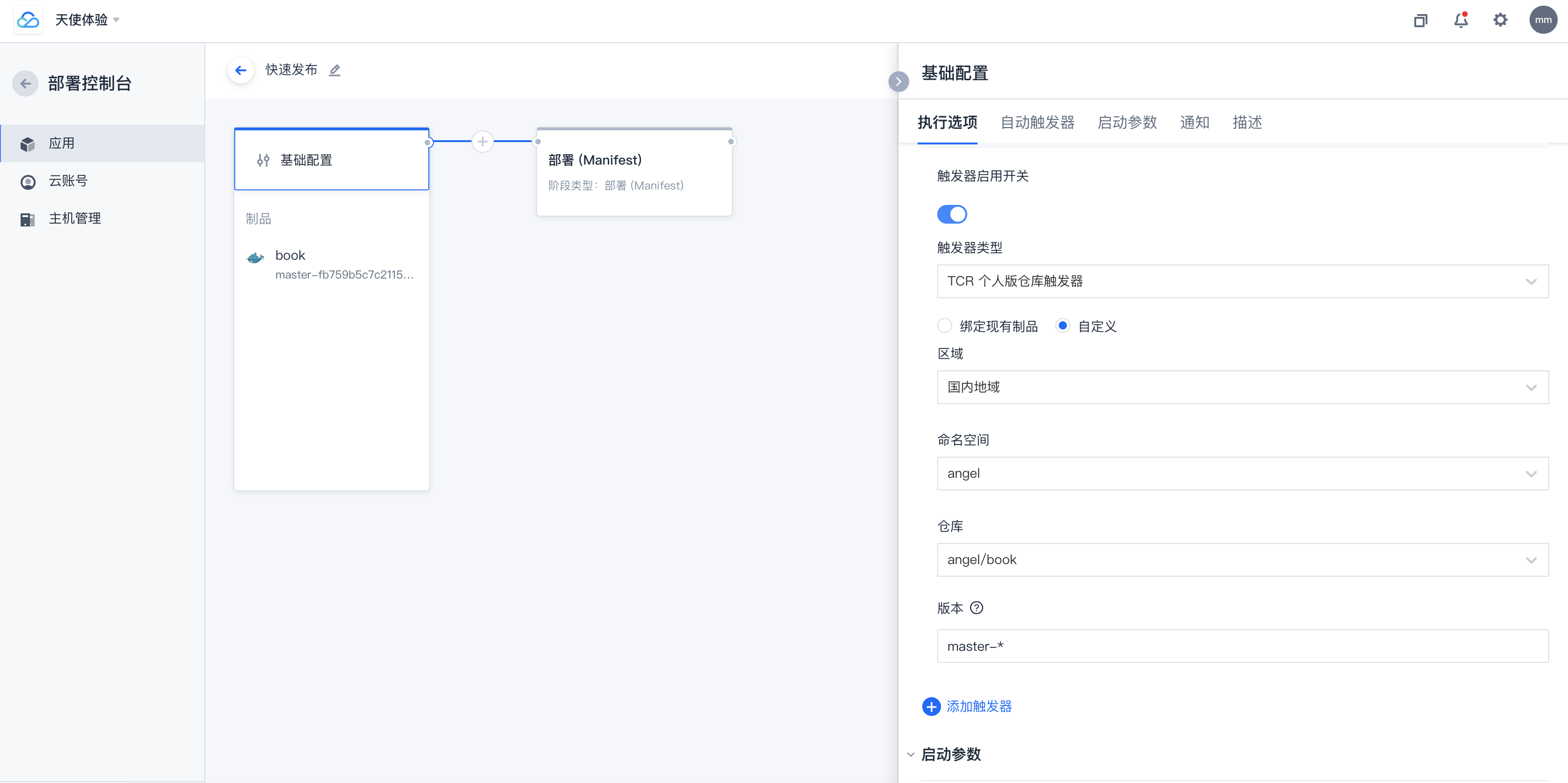
Task: Click the 制品 section label
Action: point(258,218)
